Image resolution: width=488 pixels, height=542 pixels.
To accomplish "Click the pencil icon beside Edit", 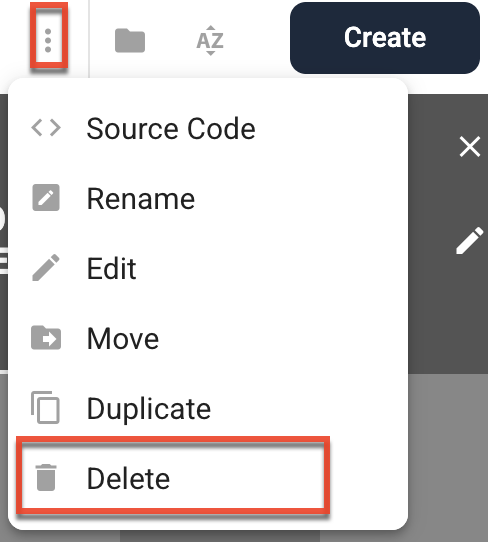I will click(x=46, y=268).
